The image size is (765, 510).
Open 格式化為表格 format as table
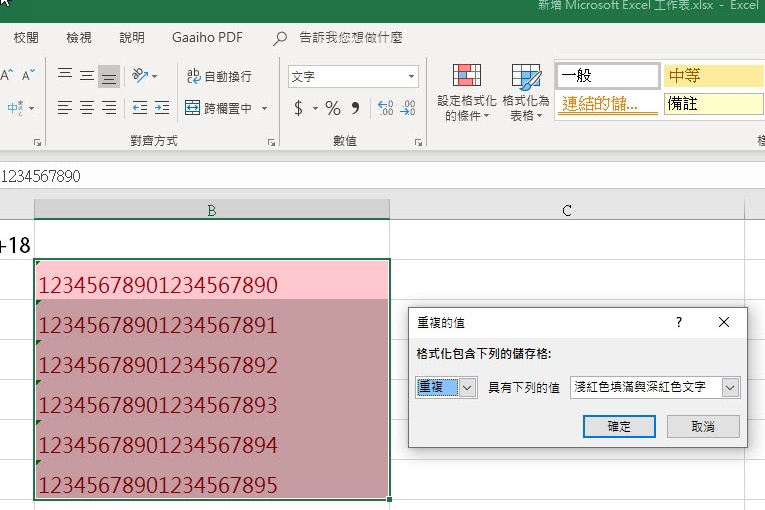pos(526,92)
